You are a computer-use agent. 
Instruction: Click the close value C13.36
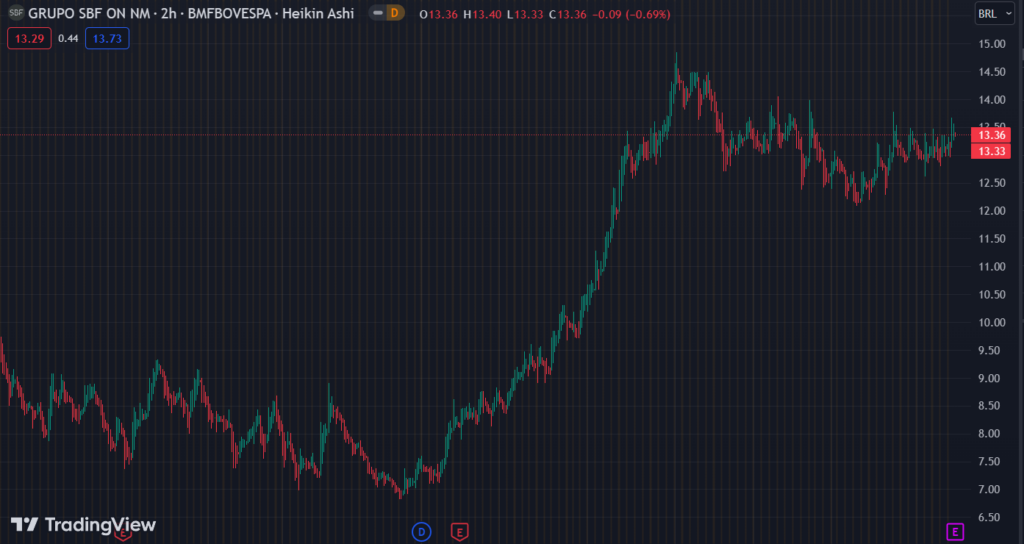pos(568,14)
